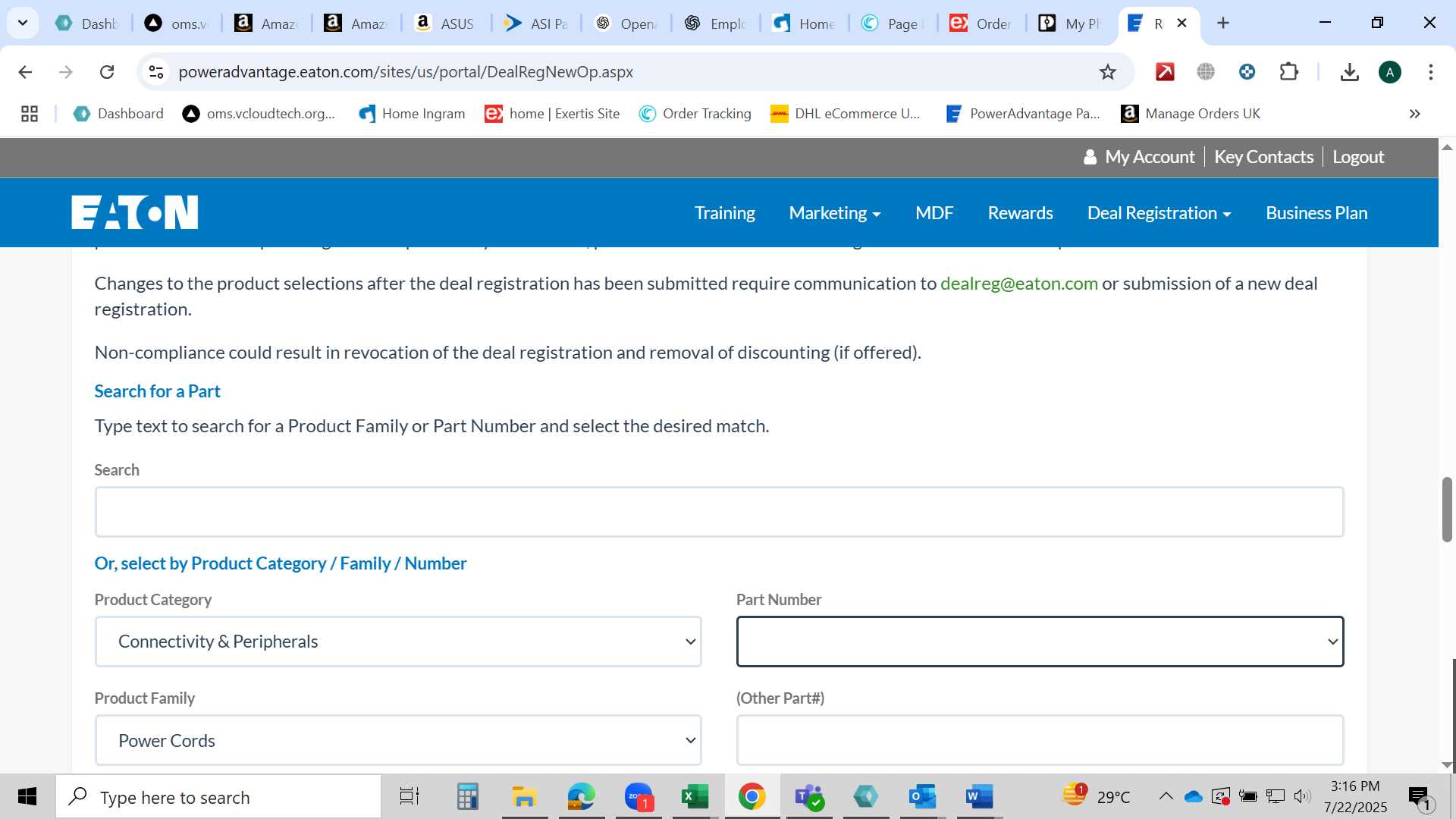
Task: Click the gray globe extension icon
Action: (1206, 72)
